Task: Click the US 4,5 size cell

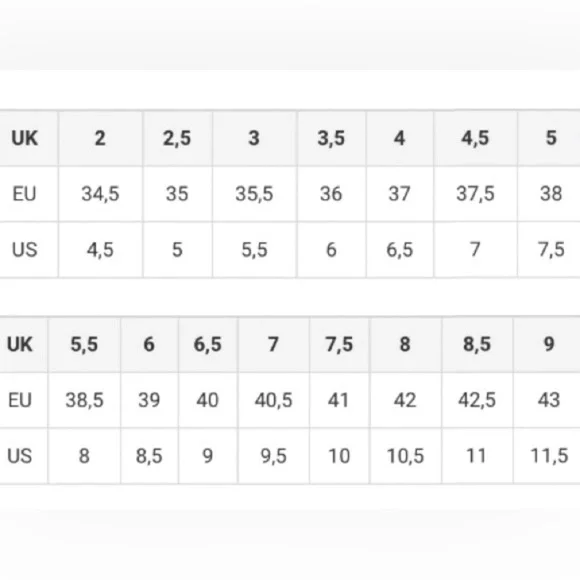Action: tap(100, 250)
